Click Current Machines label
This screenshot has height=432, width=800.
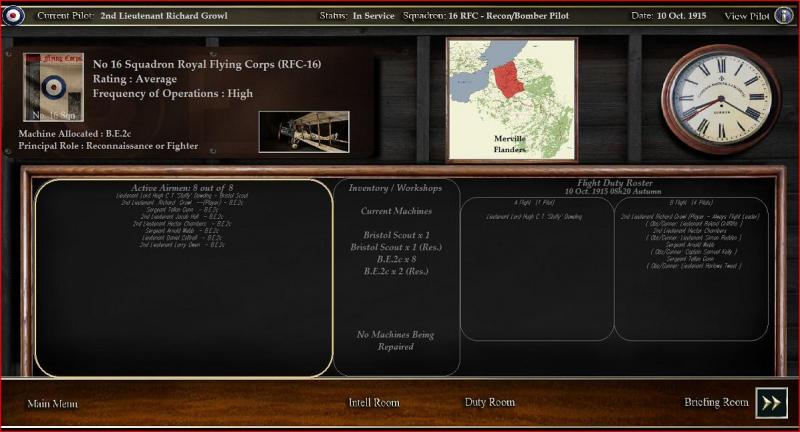point(396,211)
